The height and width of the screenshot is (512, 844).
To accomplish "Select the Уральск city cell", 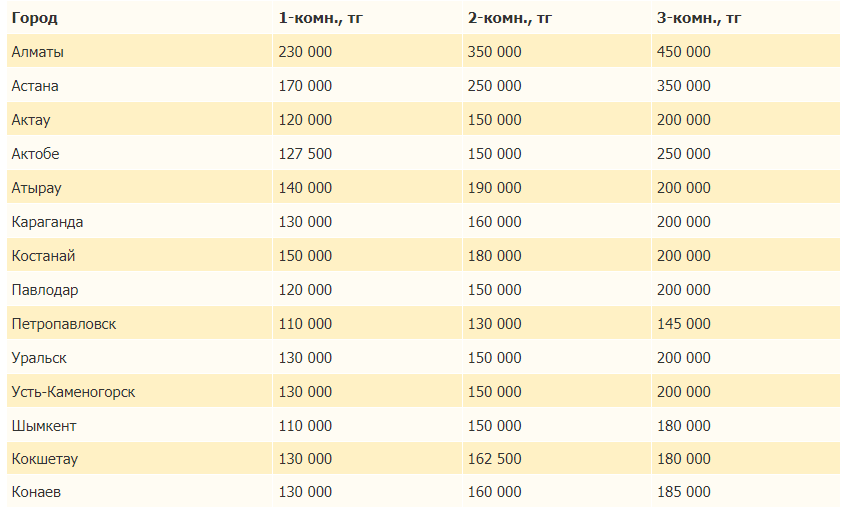I will (39, 358).
